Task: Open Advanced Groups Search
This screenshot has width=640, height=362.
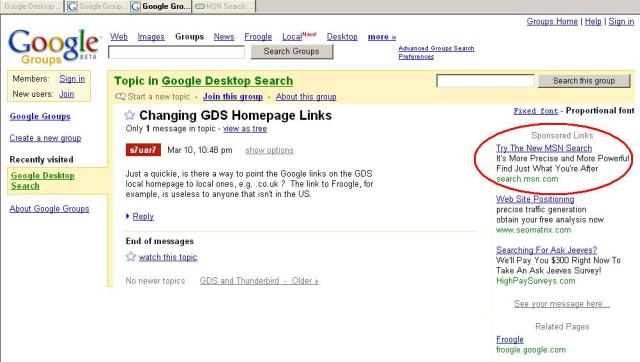Action: [436, 48]
